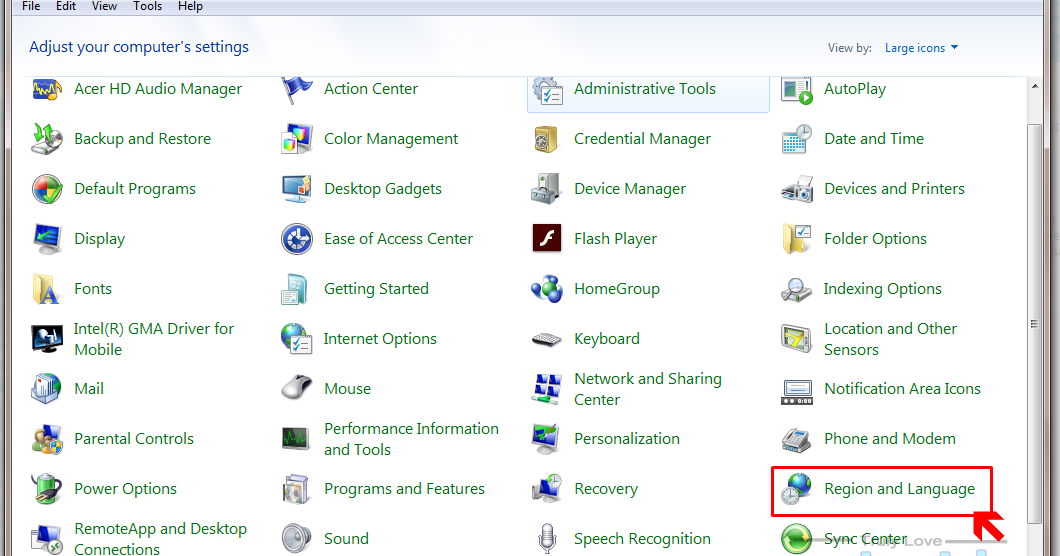Click the Administrative Tools icon

(547, 90)
